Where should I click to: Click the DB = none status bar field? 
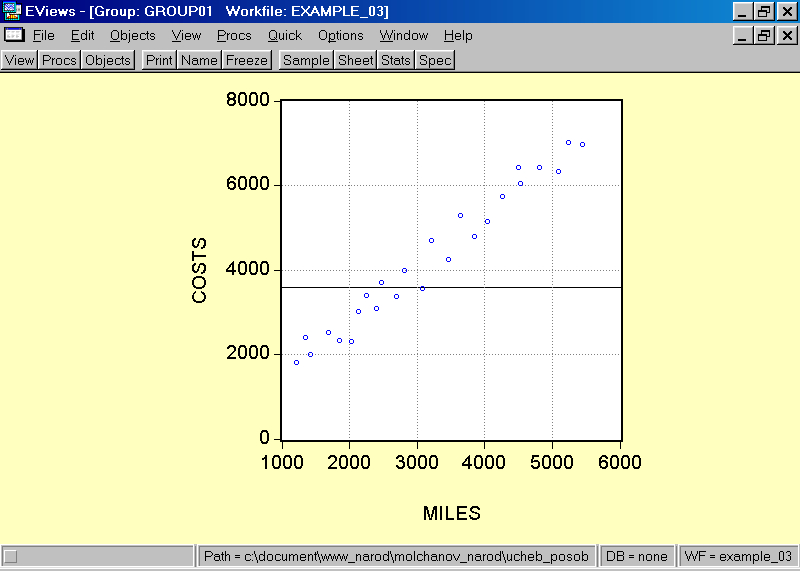click(636, 556)
